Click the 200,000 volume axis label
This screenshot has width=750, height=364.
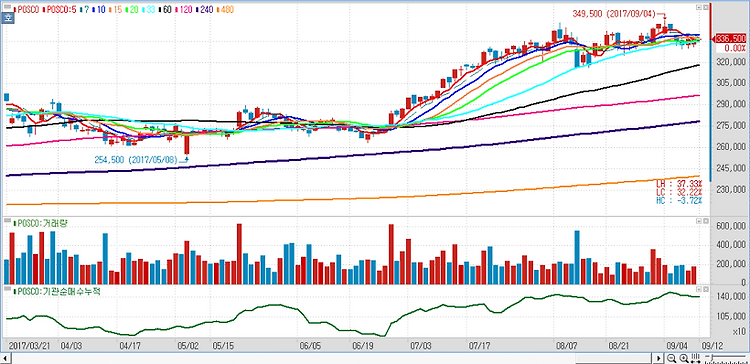tap(730, 265)
